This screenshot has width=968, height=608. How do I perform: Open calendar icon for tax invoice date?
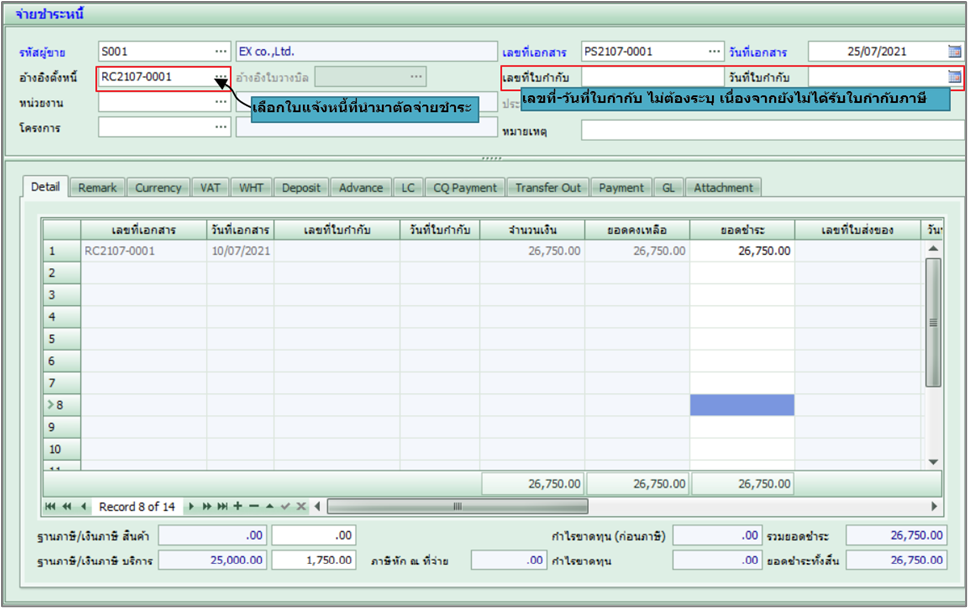[953, 77]
